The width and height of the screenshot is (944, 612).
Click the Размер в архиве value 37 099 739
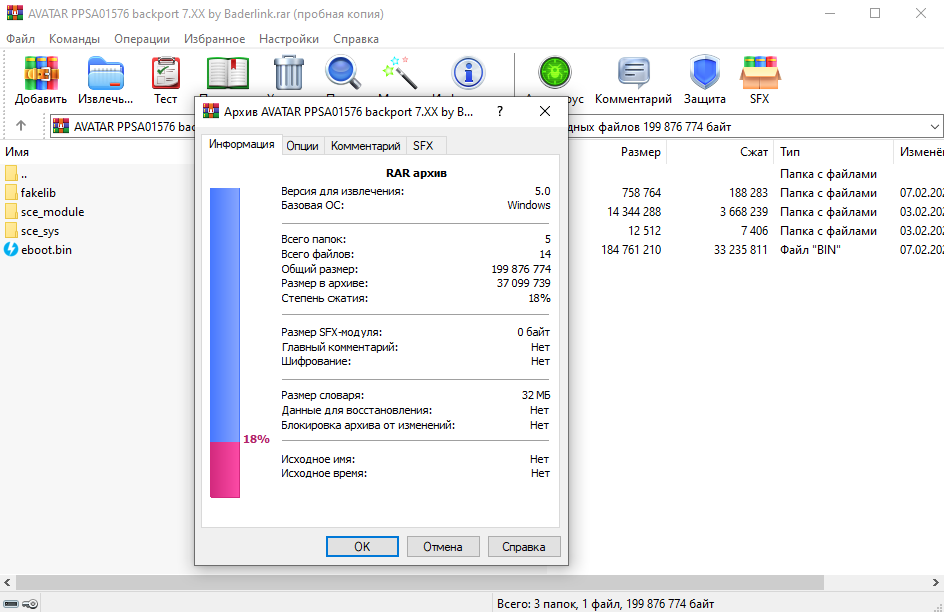tap(523, 283)
